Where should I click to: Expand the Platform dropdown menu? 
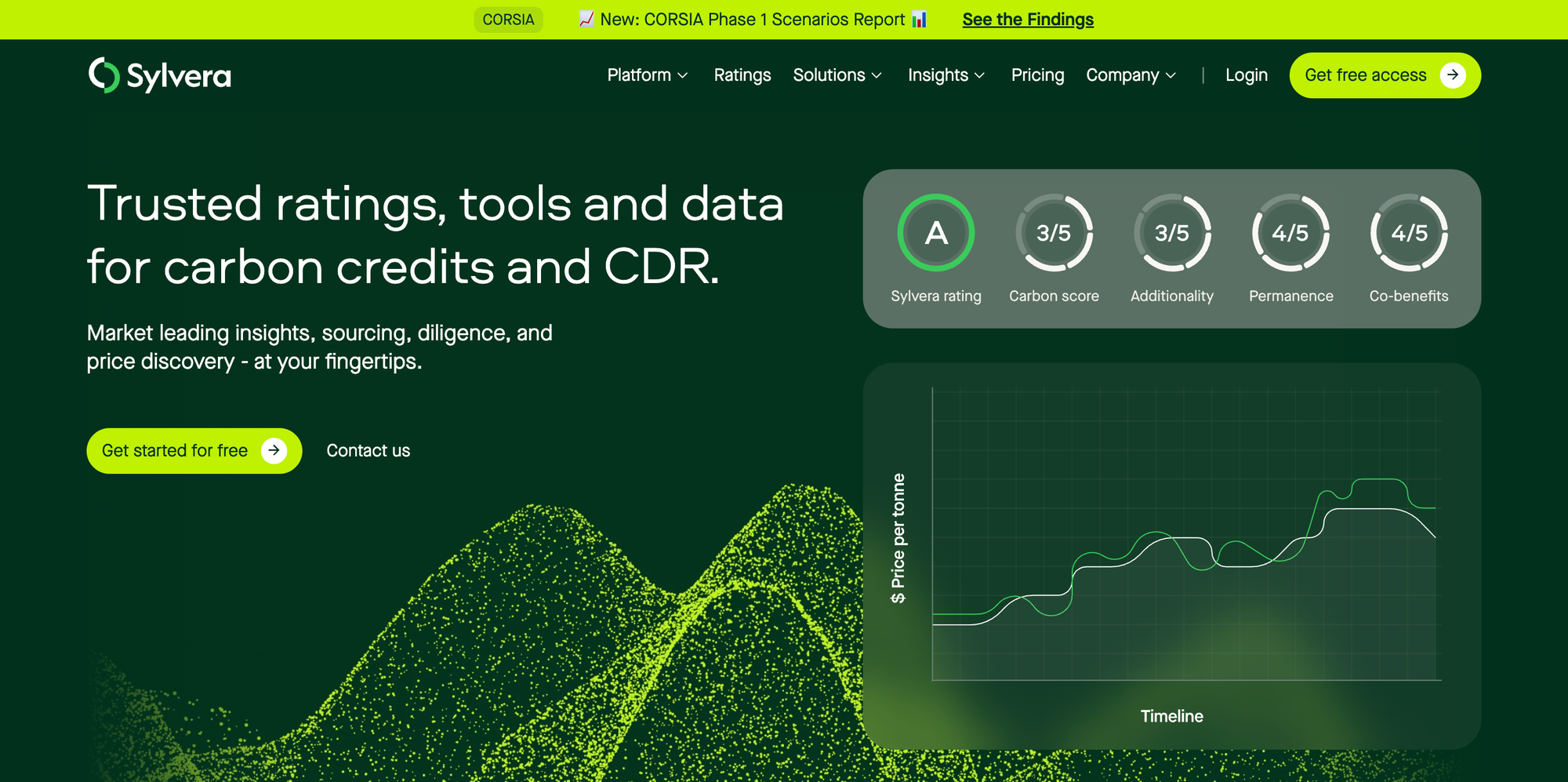(x=648, y=75)
